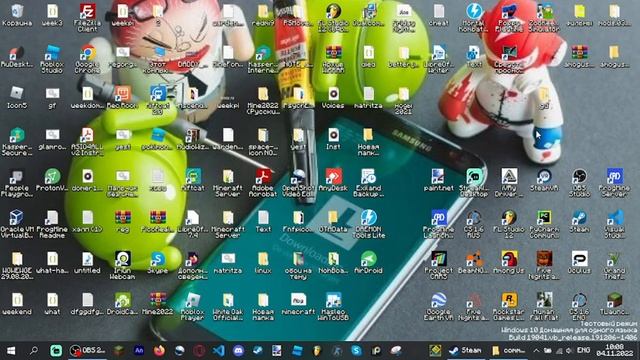
Task: Open the Adobe Acrobat desktop icon
Action: tap(263, 183)
